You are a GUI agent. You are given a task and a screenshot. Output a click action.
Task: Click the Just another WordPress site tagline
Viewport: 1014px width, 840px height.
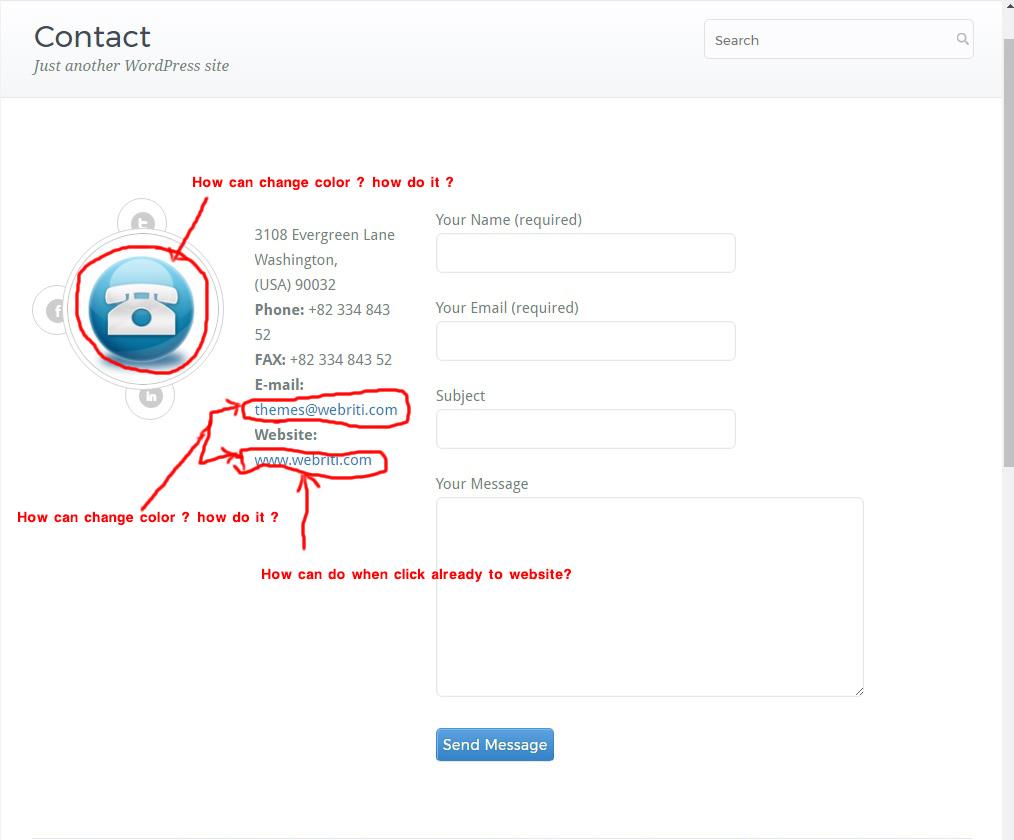pos(131,66)
